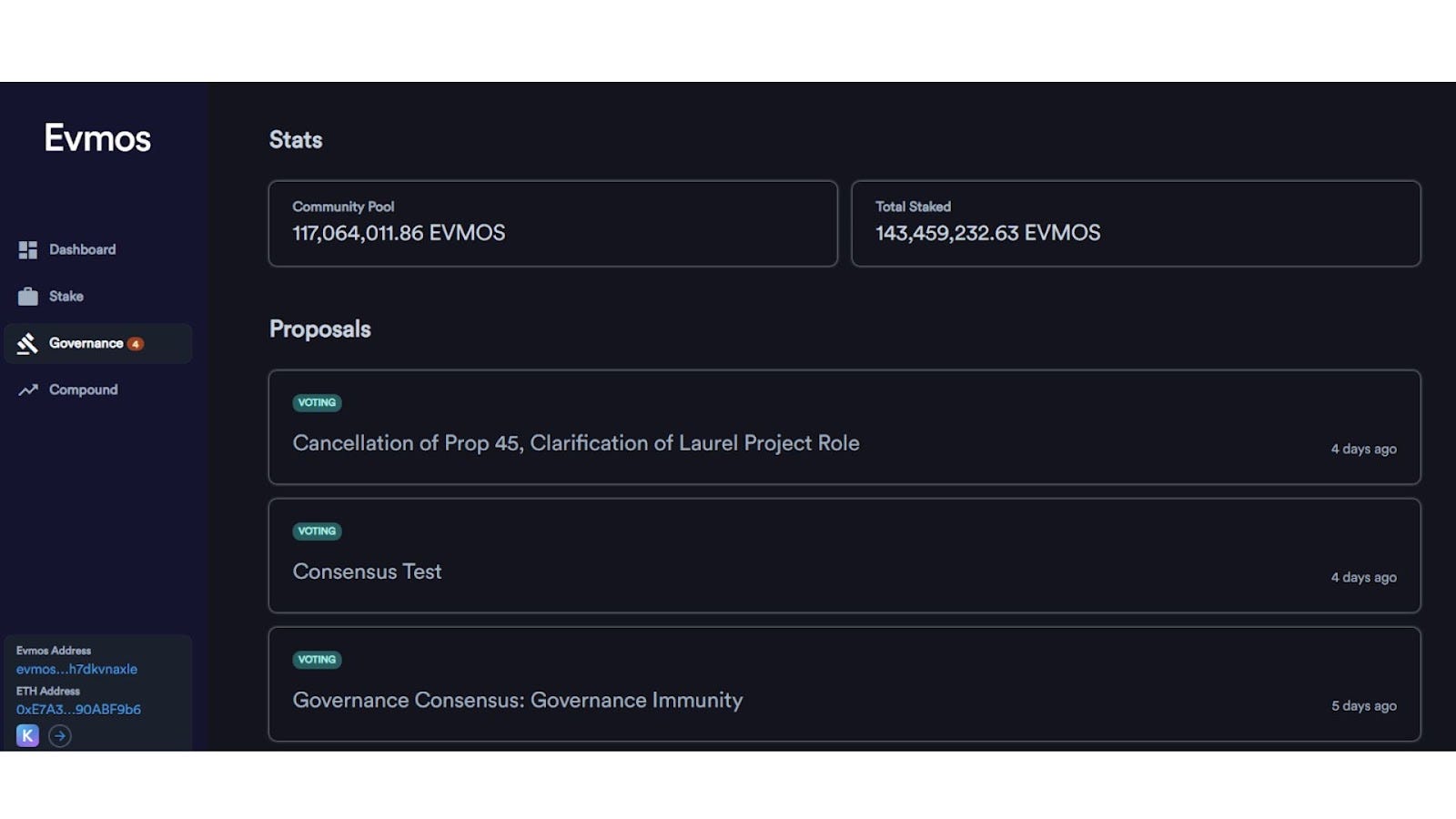Open the Governance Immunity proposal

pyautogui.click(x=517, y=700)
